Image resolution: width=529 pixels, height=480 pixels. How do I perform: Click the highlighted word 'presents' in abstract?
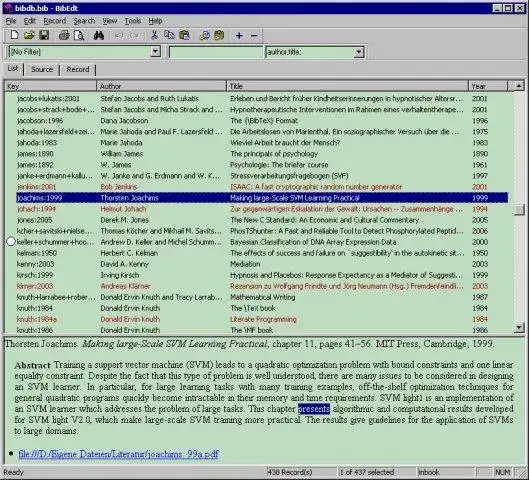(x=314, y=409)
